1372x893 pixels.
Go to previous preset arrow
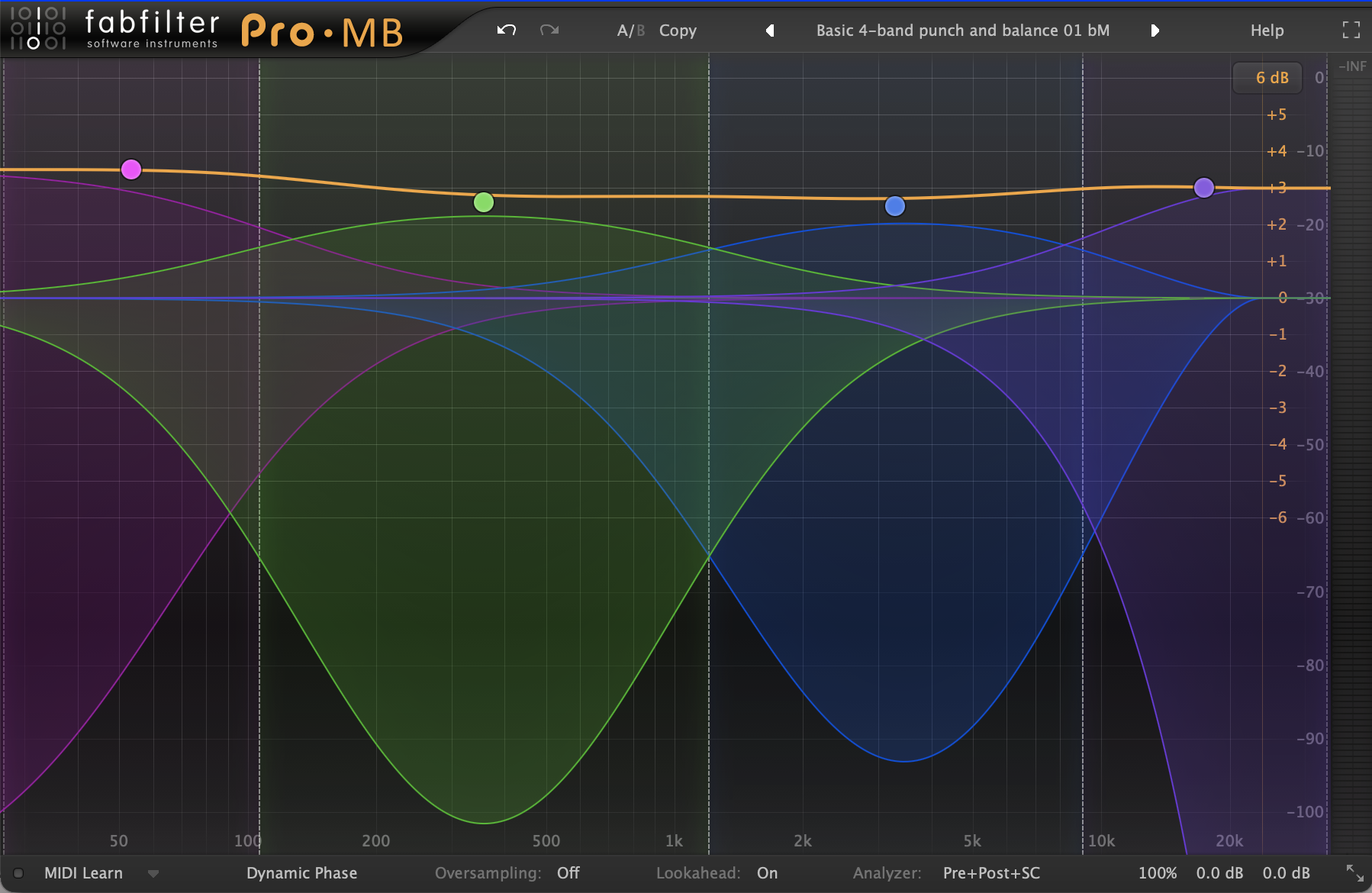(x=770, y=31)
